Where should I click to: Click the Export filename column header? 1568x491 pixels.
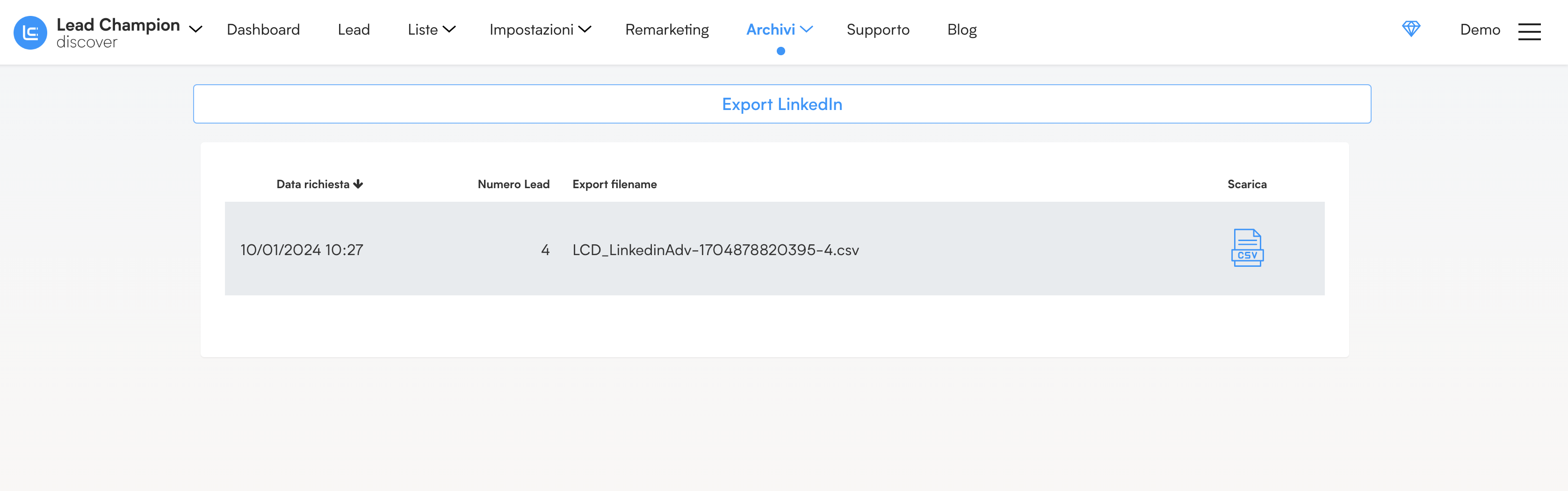pos(614,184)
